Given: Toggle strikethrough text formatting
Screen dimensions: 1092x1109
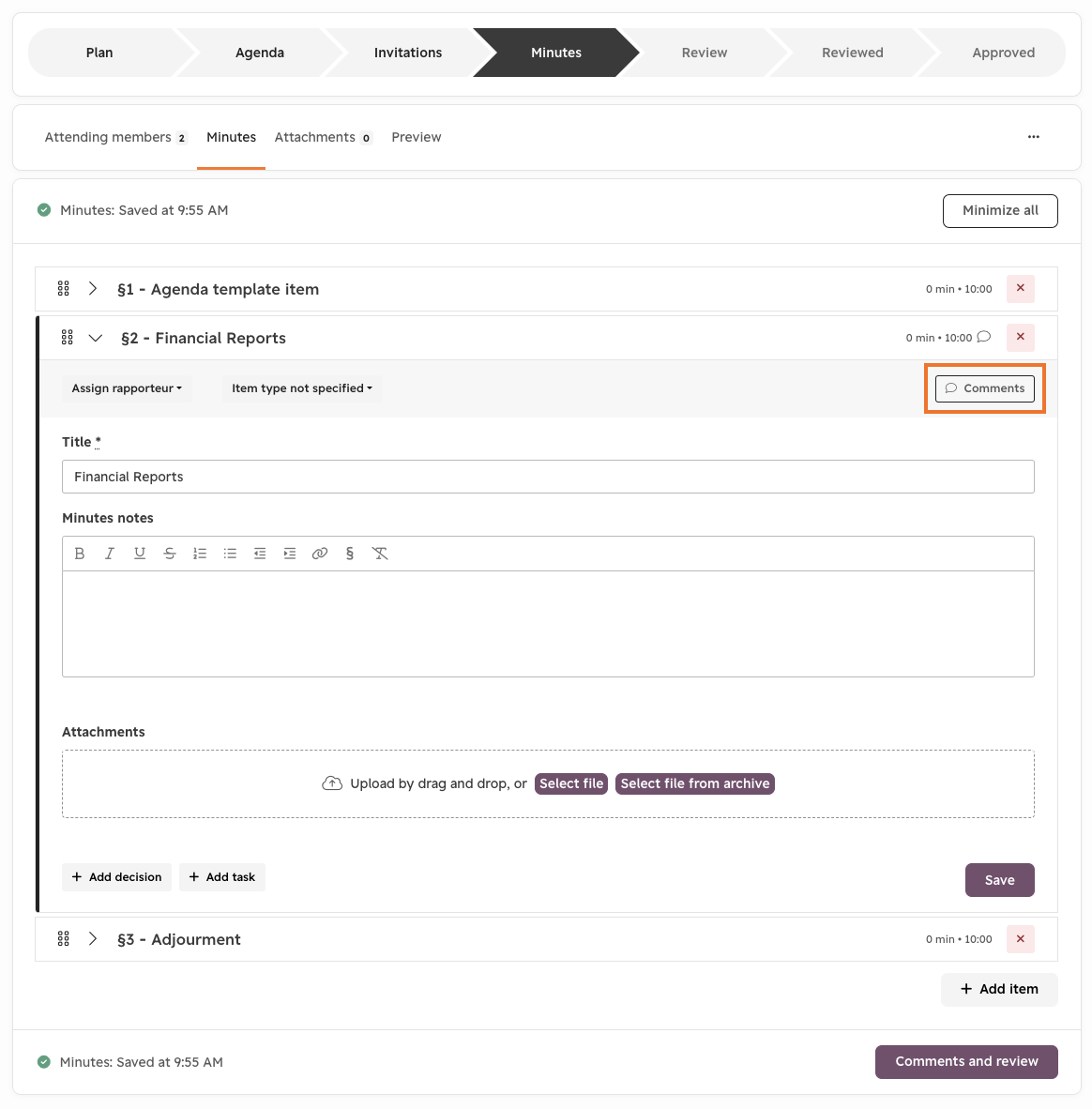Looking at the screenshot, I should 169,553.
